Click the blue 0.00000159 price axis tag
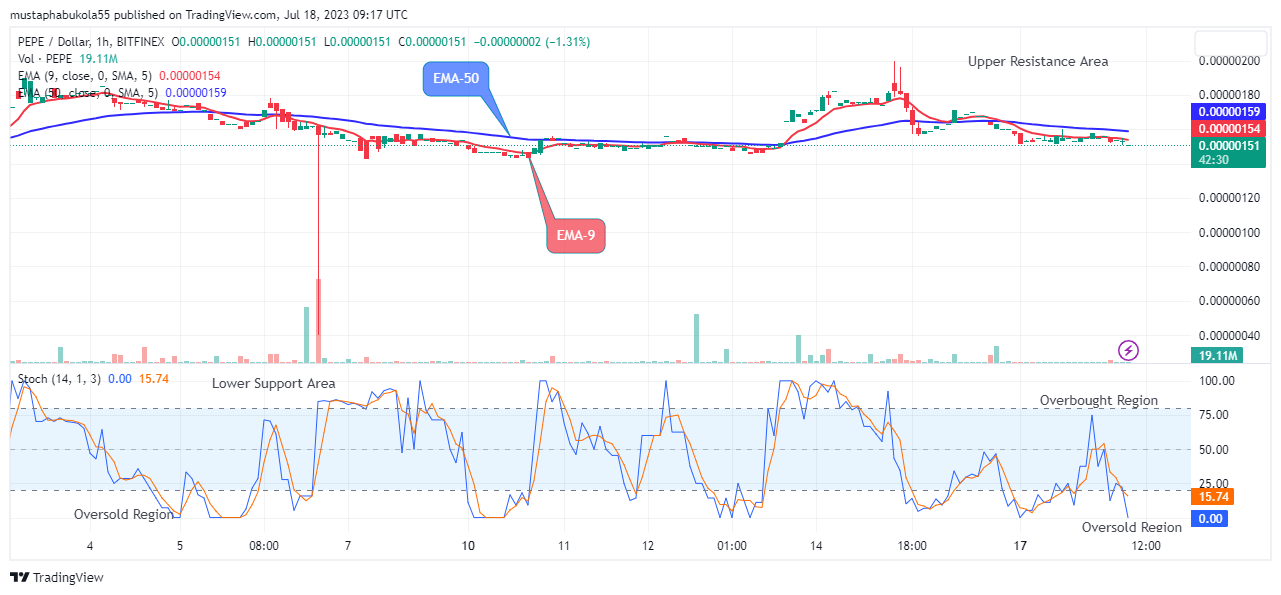Image resolution: width=1281 pixels, height=595 pixels. (1230, 111)
